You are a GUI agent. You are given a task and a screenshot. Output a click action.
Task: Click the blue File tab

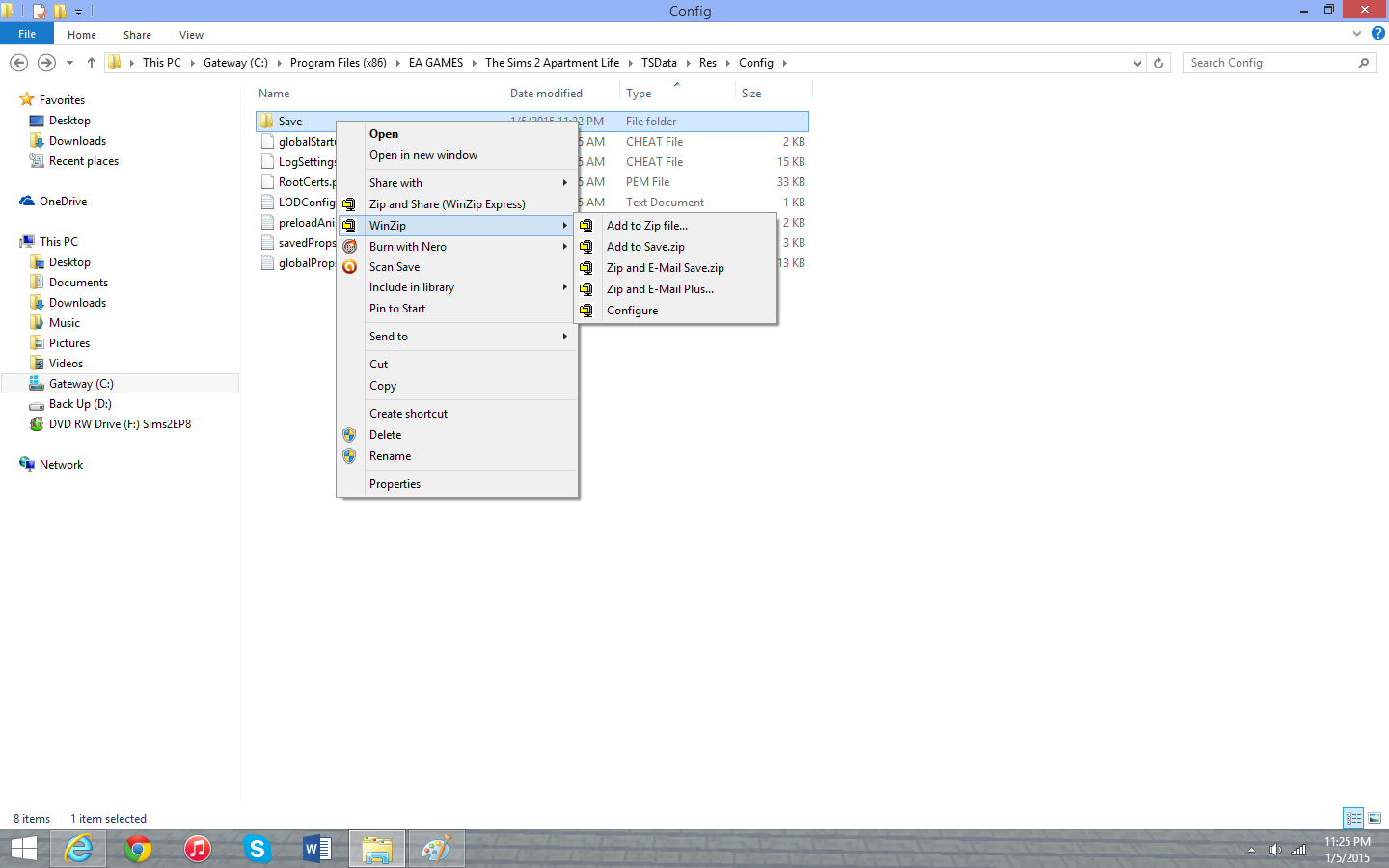tap(27, 34)
